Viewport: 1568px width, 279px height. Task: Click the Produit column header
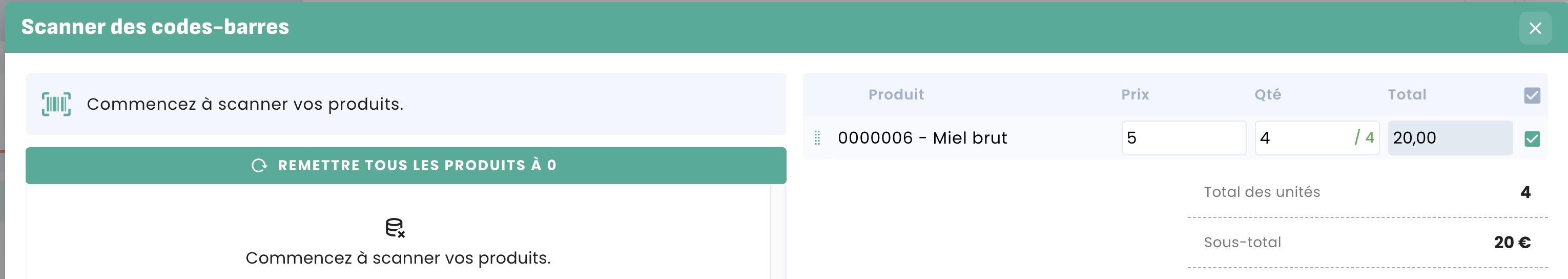click(x=895, y=94)
